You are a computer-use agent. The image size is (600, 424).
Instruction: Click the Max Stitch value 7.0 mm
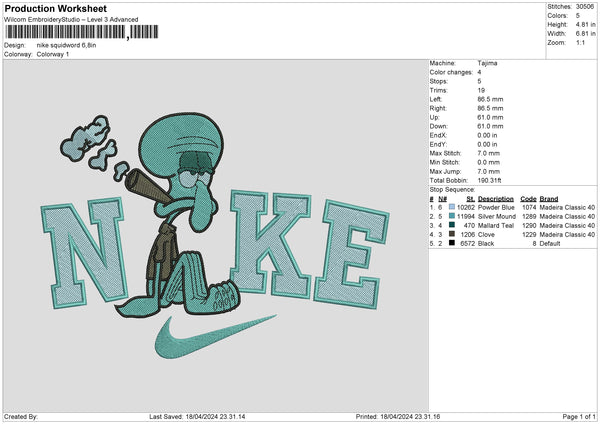tap(489, 153)
